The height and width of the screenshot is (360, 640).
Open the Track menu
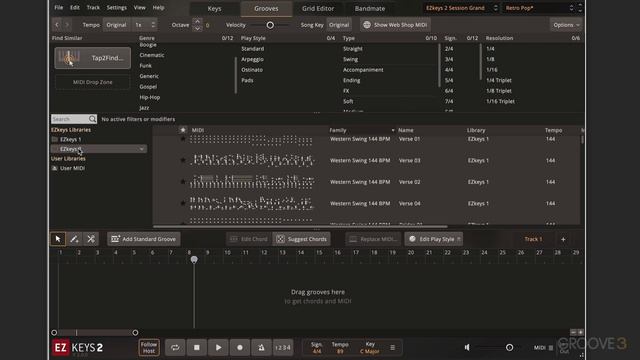93,7
